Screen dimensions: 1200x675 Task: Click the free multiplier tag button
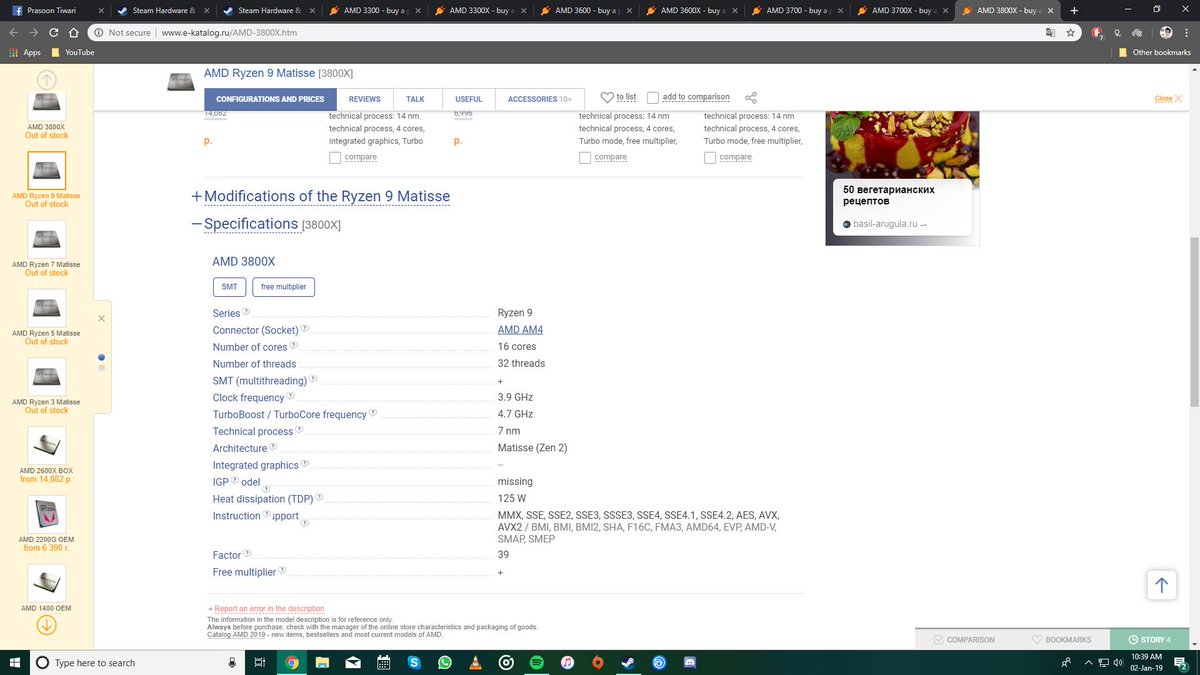[283, 287]
